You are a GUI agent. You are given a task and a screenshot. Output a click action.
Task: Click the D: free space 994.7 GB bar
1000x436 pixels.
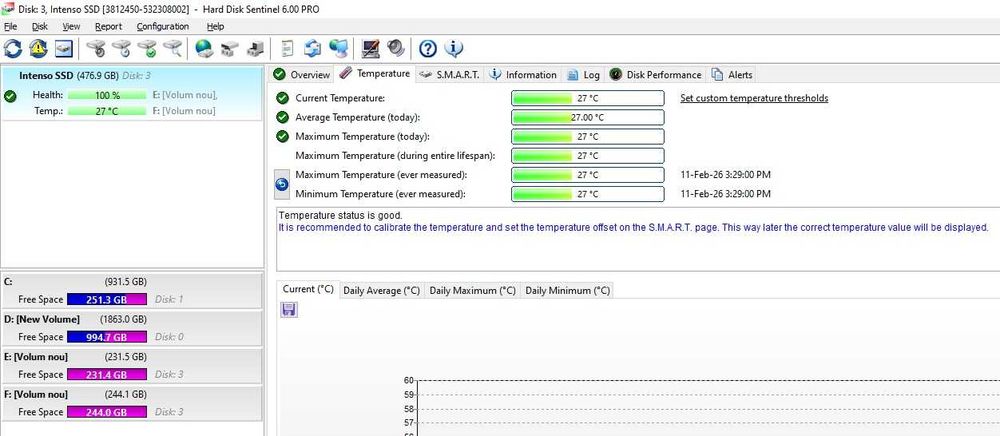pyautogui.click(x=107, y=337)
